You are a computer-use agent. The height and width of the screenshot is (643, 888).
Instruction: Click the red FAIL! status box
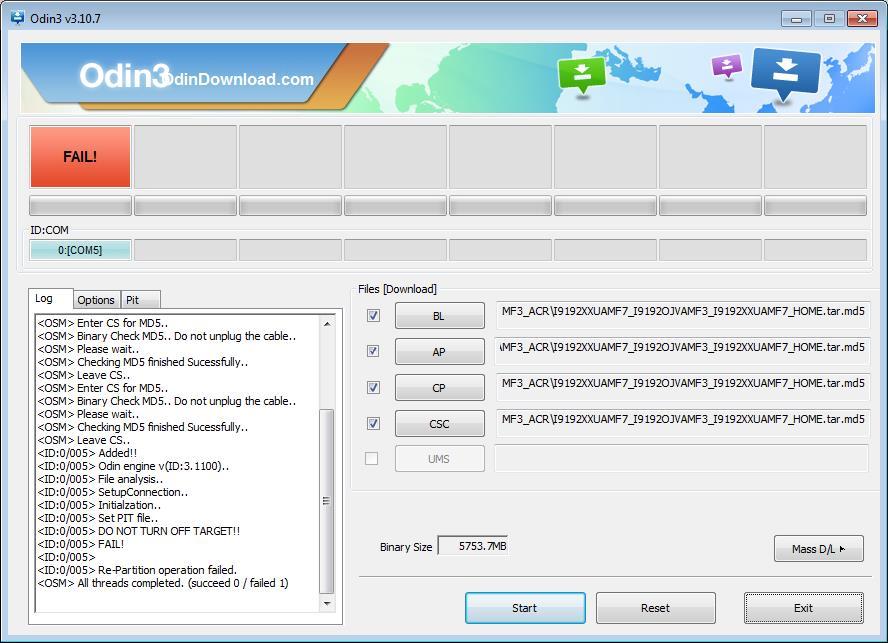click(x=80, y=156)
